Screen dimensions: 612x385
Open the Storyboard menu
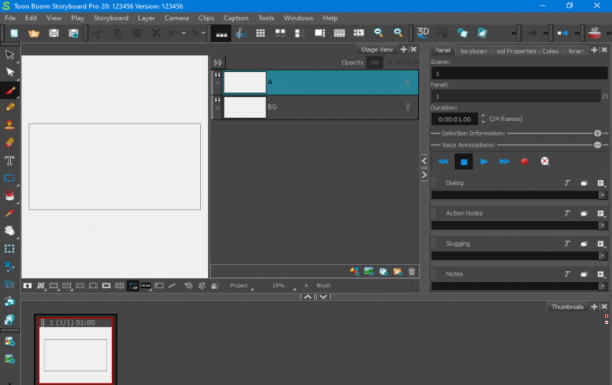click(x=111, y=18)
